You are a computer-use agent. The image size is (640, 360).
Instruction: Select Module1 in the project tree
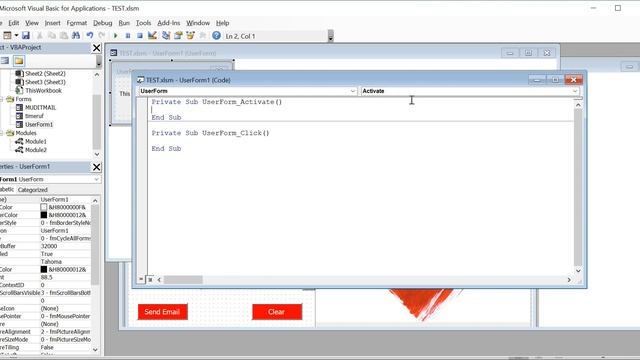36,142
